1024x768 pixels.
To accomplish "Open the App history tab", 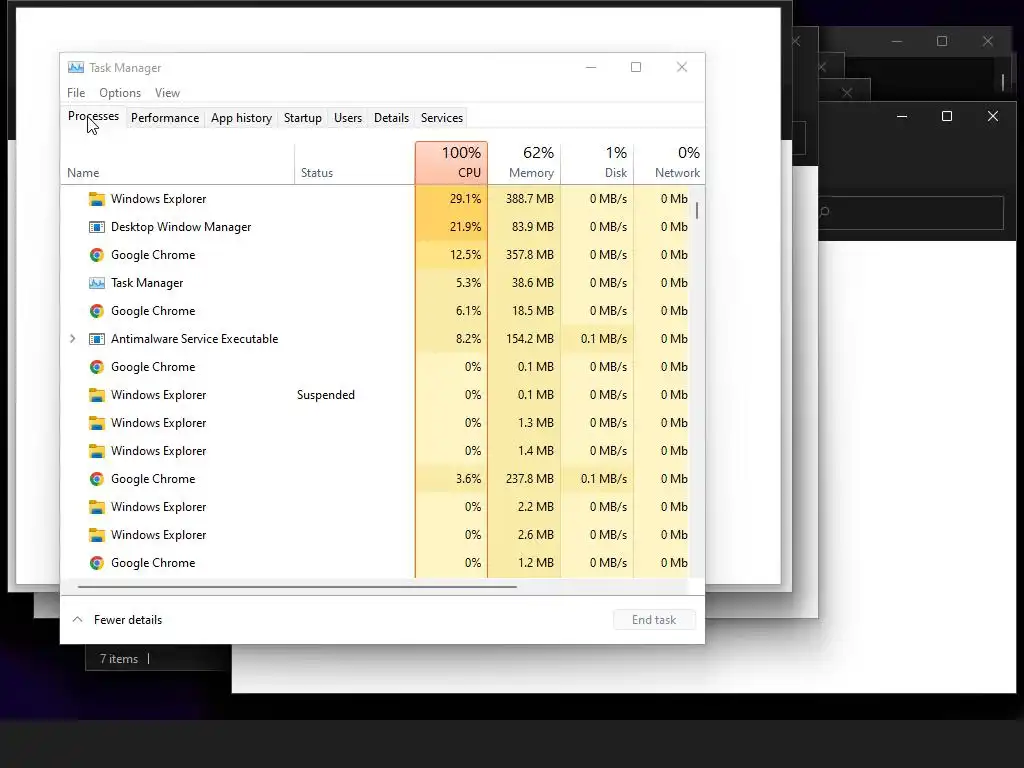I will click(241, 118).
